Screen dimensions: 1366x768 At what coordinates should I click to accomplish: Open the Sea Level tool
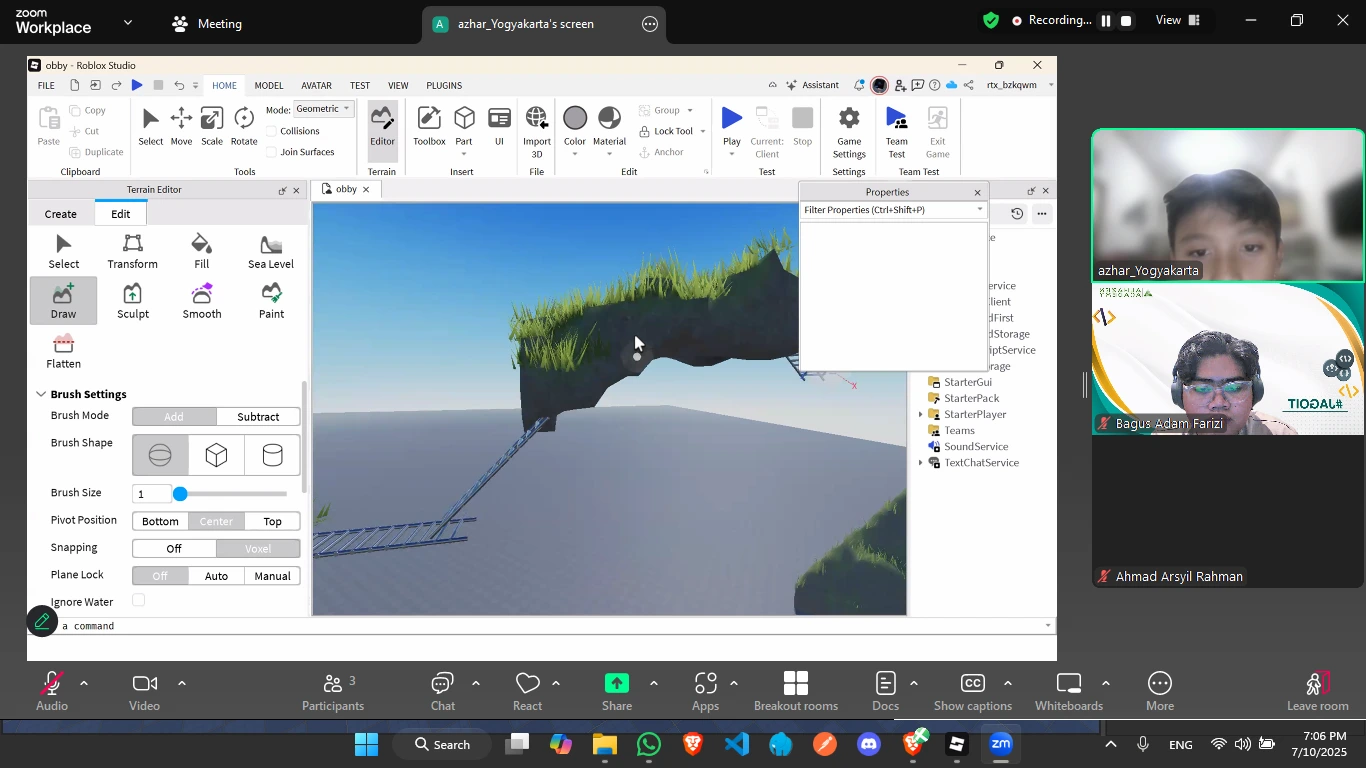tap(270, 251)
